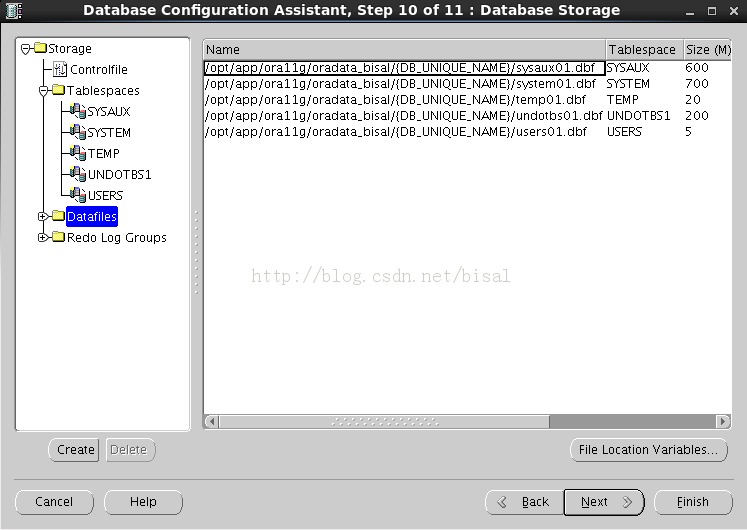Select the TEMP tablespace label

point(103,153)
